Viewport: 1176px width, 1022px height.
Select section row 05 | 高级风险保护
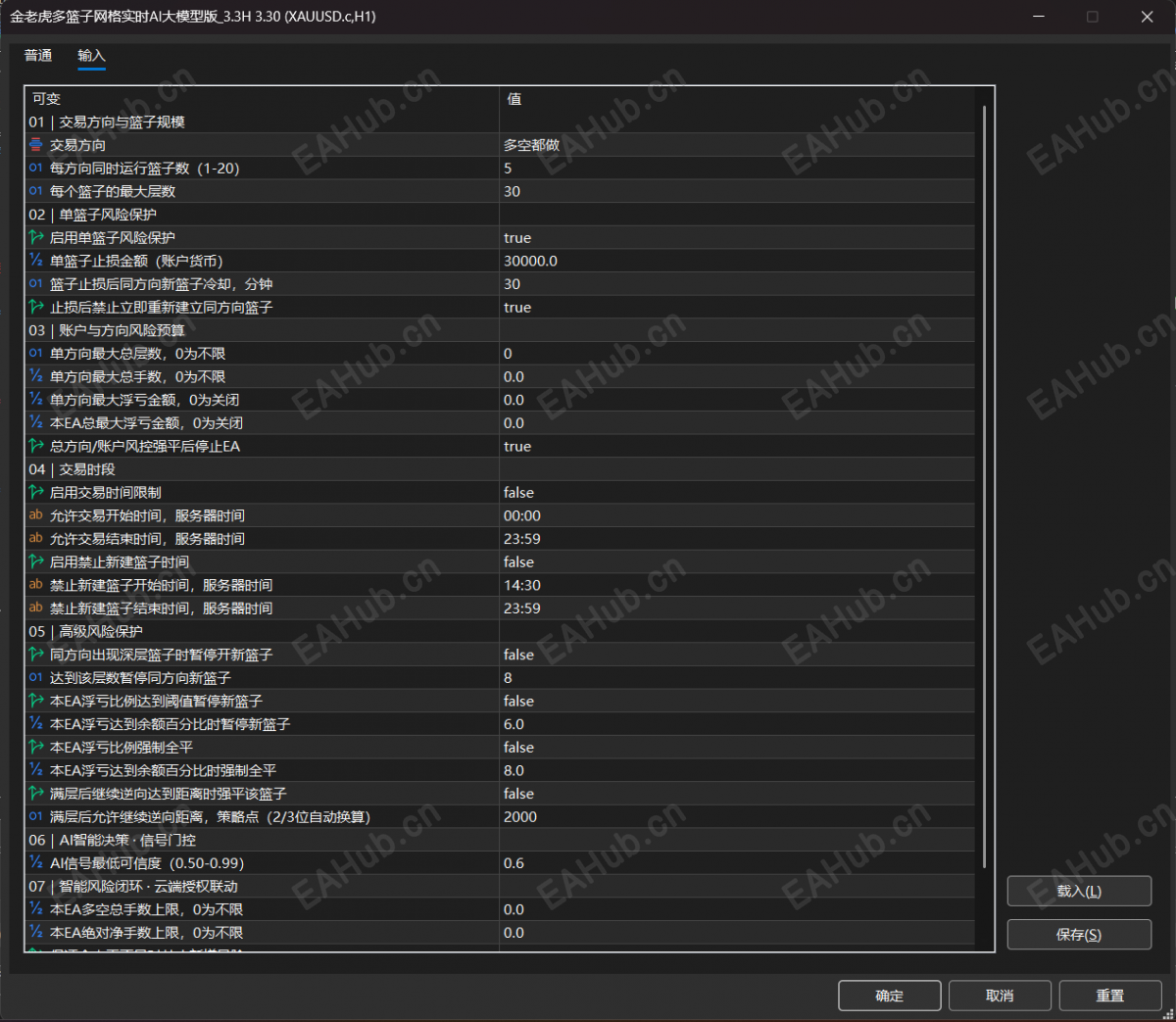(501, 632)
